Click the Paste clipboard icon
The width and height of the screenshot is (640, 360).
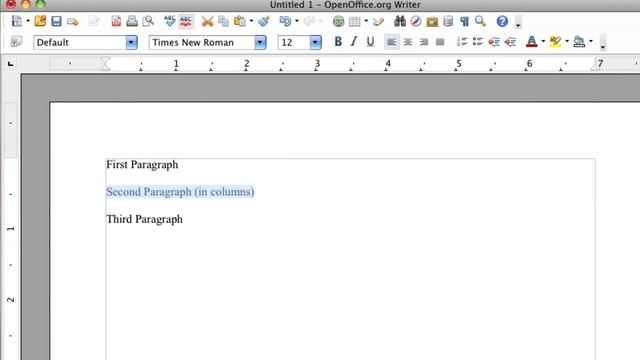240,21
